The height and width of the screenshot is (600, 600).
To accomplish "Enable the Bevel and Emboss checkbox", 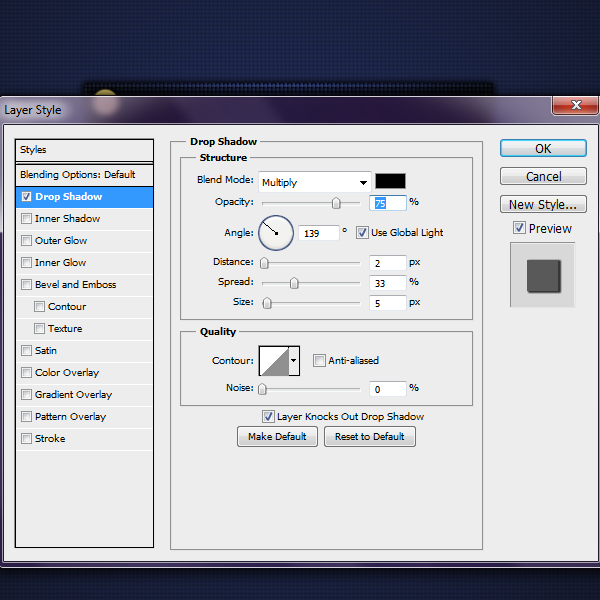I will pos(26,285).
